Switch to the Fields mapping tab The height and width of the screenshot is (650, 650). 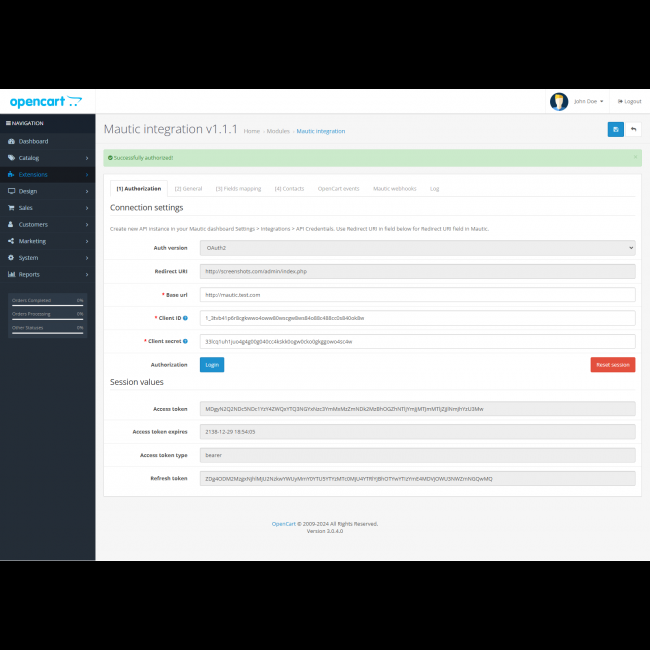click(x=238, y=188)
